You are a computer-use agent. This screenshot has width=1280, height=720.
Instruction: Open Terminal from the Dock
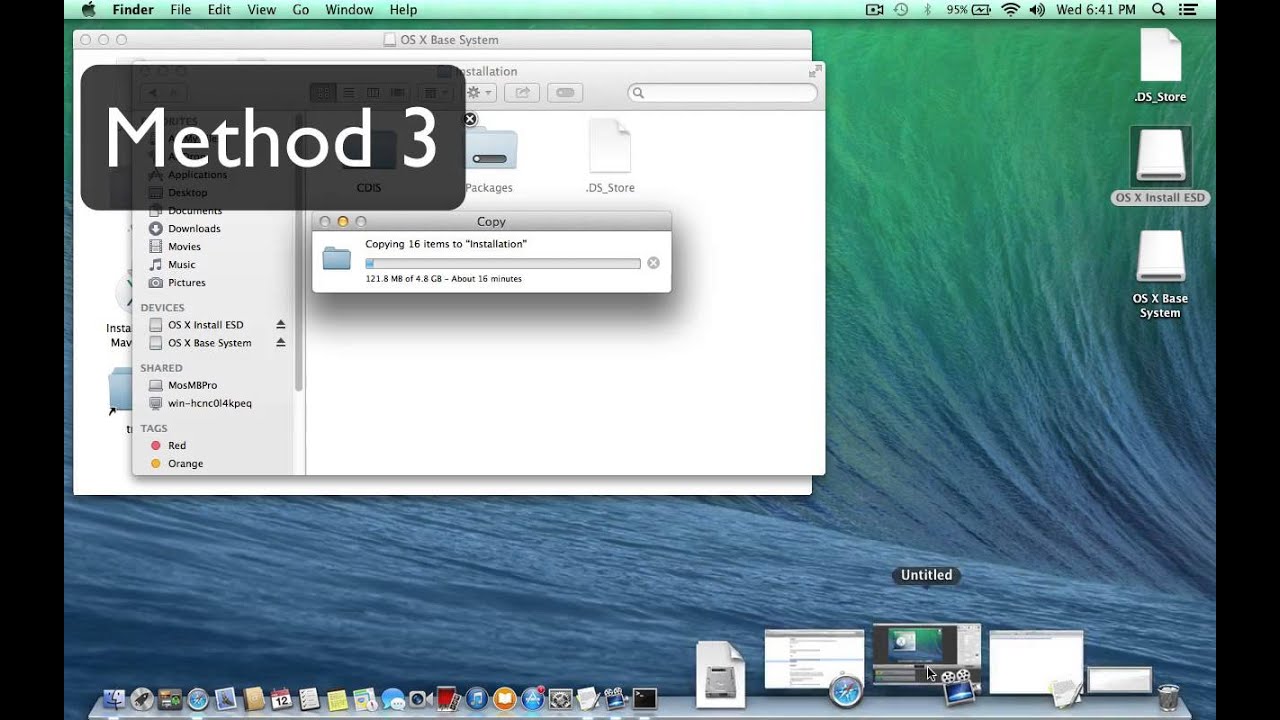coord(644,699)
